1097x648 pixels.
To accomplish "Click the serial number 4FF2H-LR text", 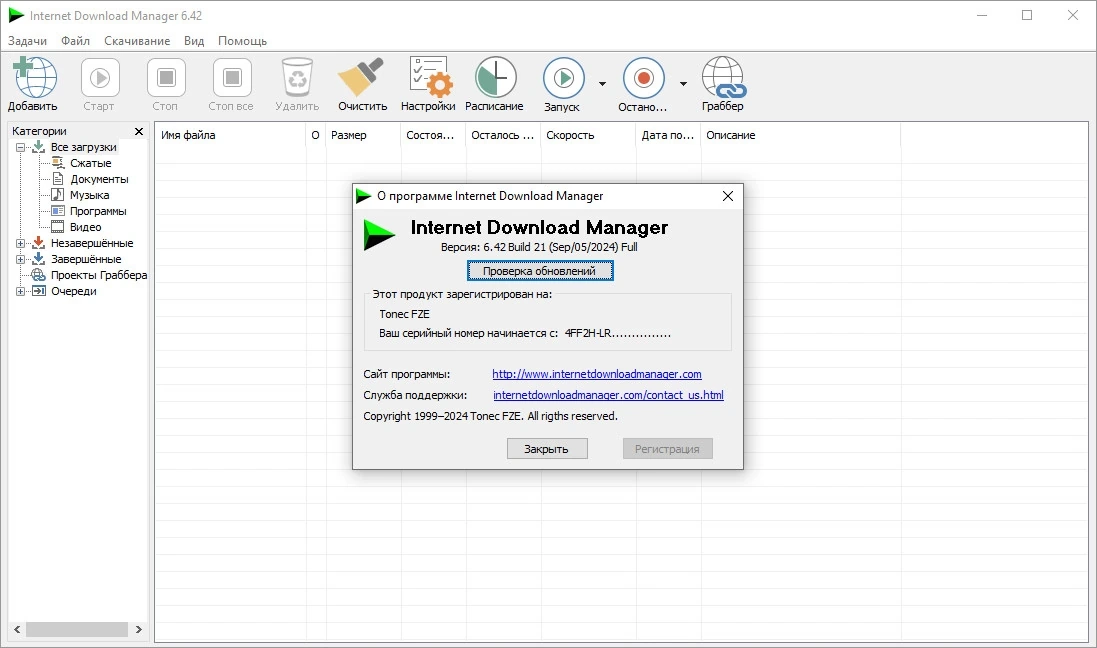I will point(617,333).
